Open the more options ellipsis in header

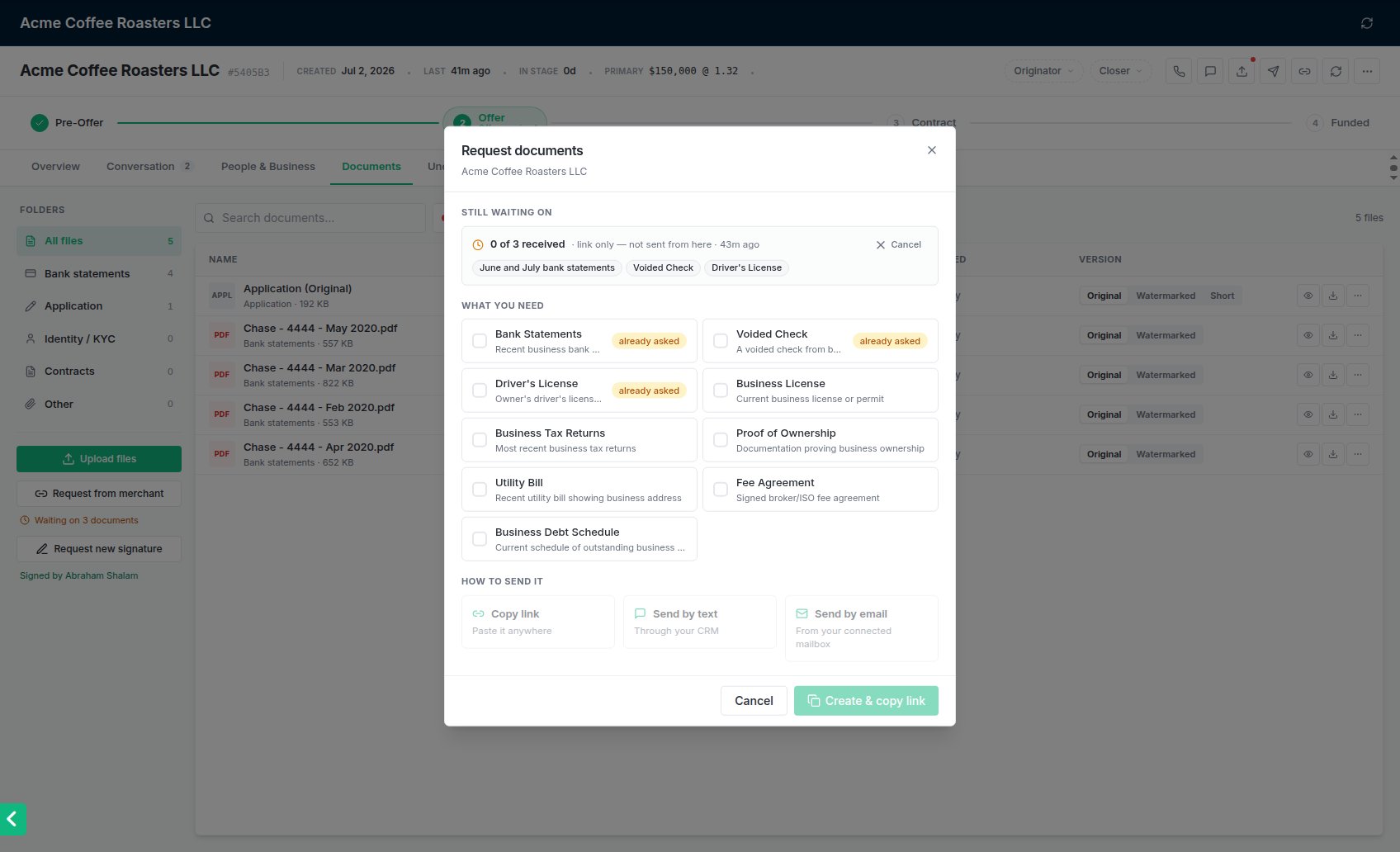pos(1367,71)
